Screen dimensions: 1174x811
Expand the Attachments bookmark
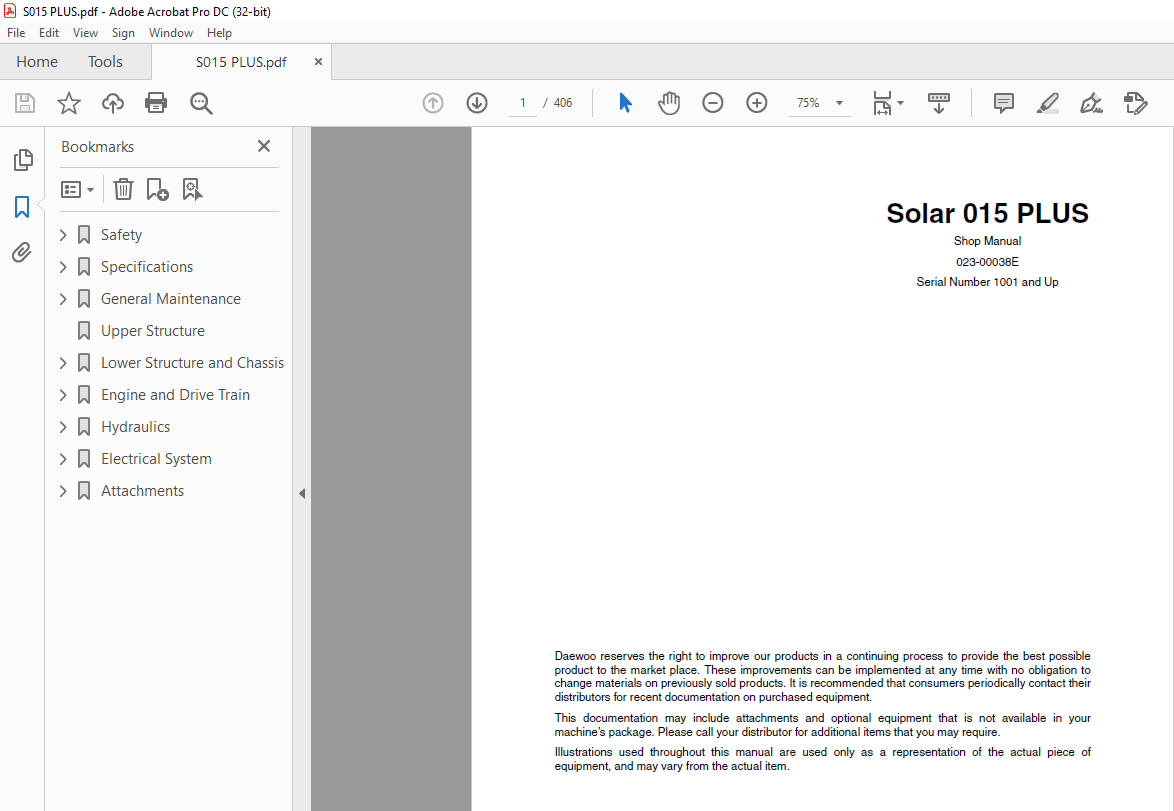63,491
